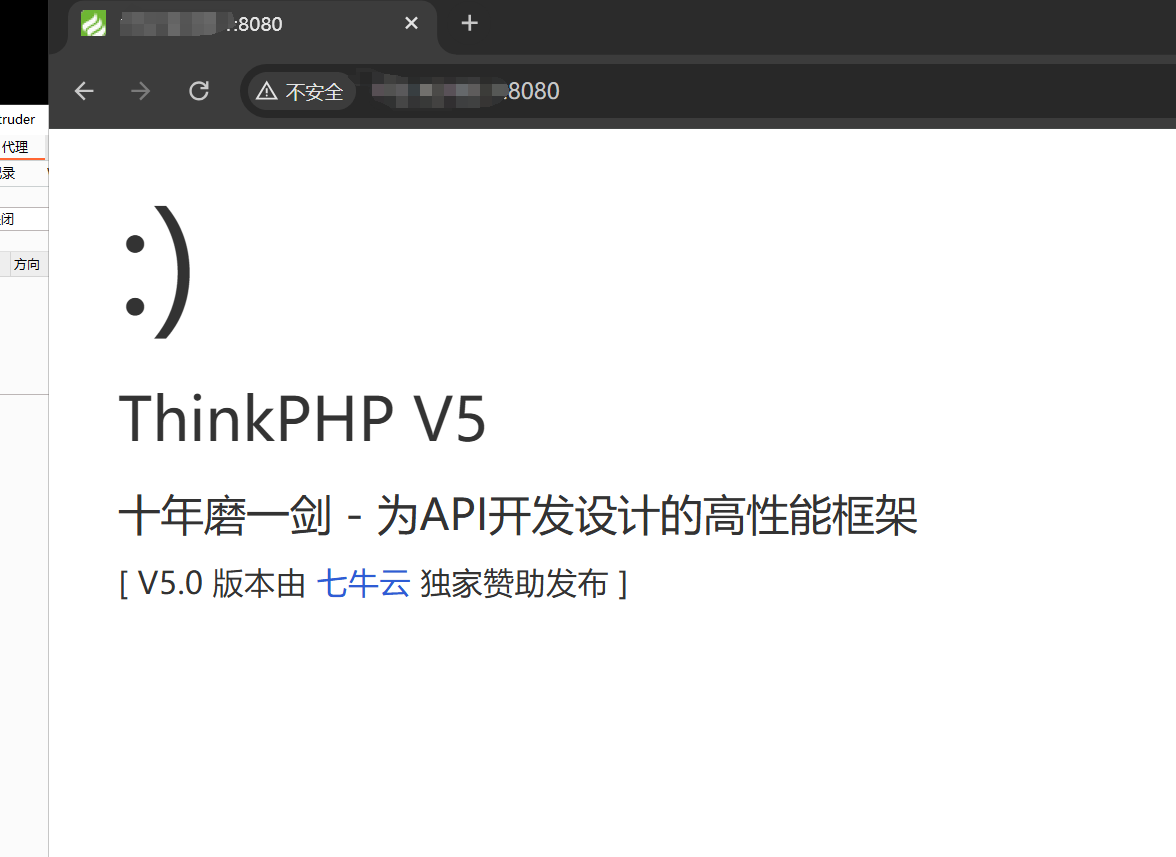This screenshot has width=1176, height=857.
Task: Click the browser forward arrow
Action: pyautogui.click(x=140, y=91)
